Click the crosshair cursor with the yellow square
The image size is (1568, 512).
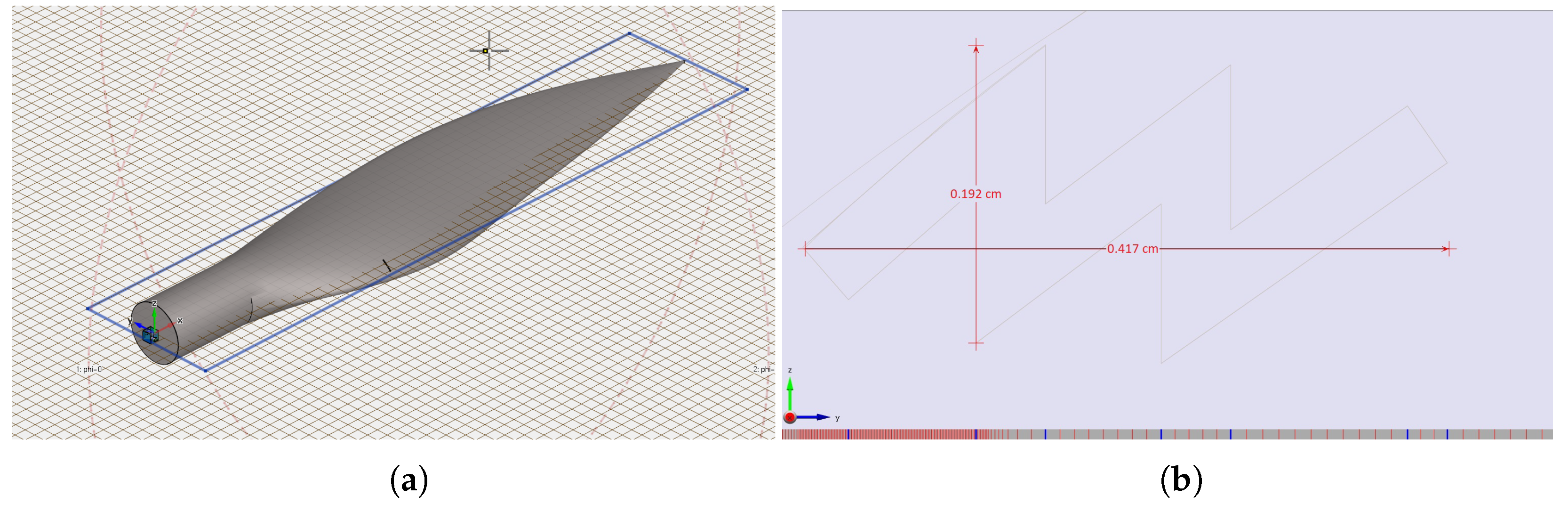coord(486,50)
